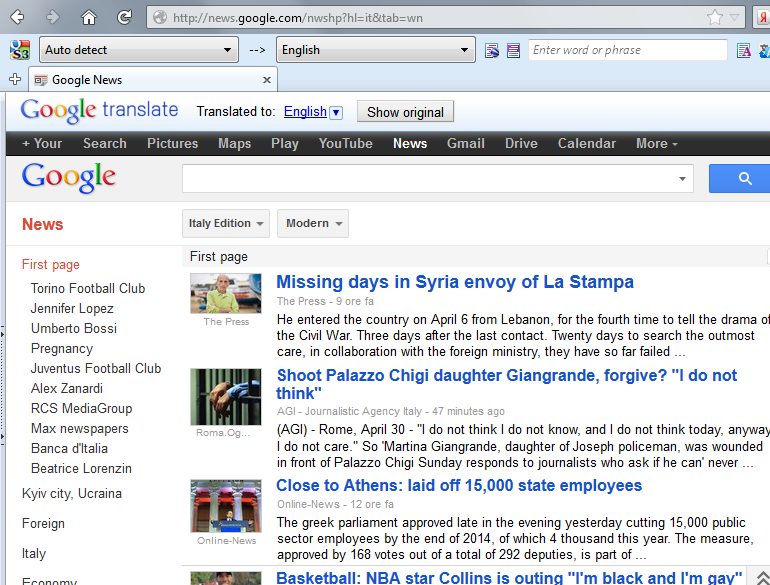This screenshot has width=770, height=585.
Task: Open Foreign section in sidebar
Action: [43, 524]
